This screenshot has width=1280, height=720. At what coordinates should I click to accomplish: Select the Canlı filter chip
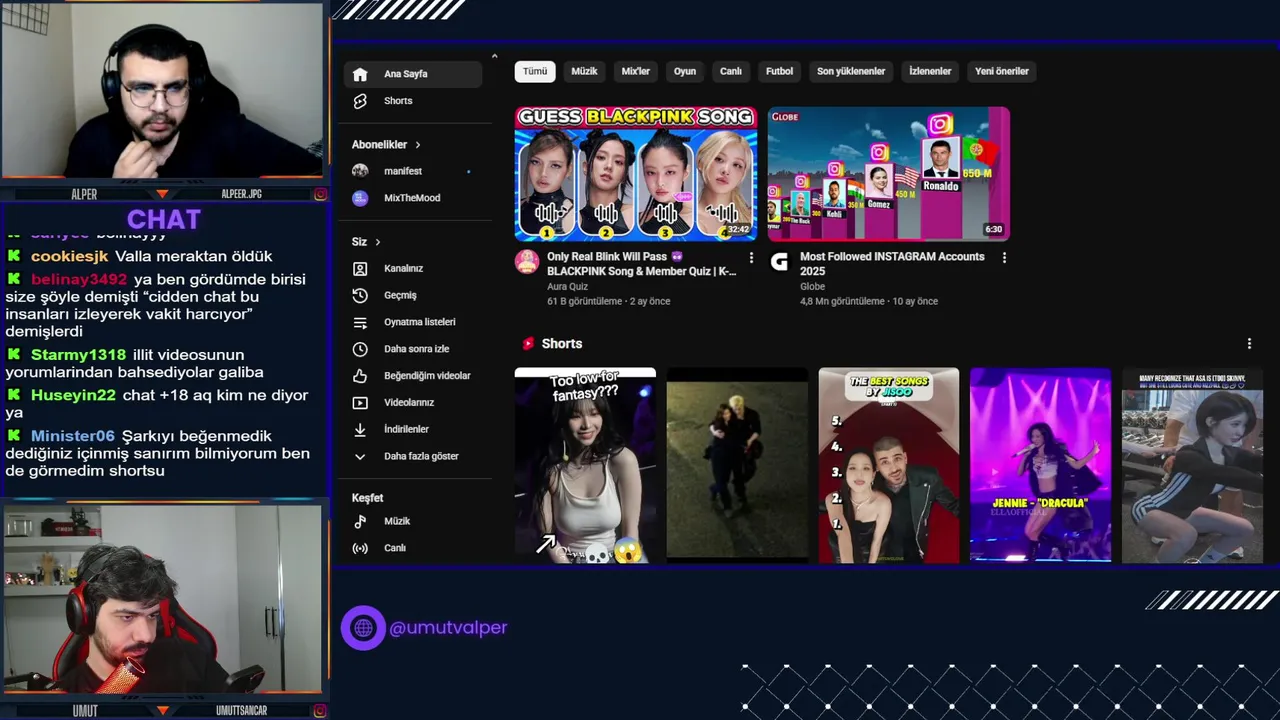click(731, 71)
